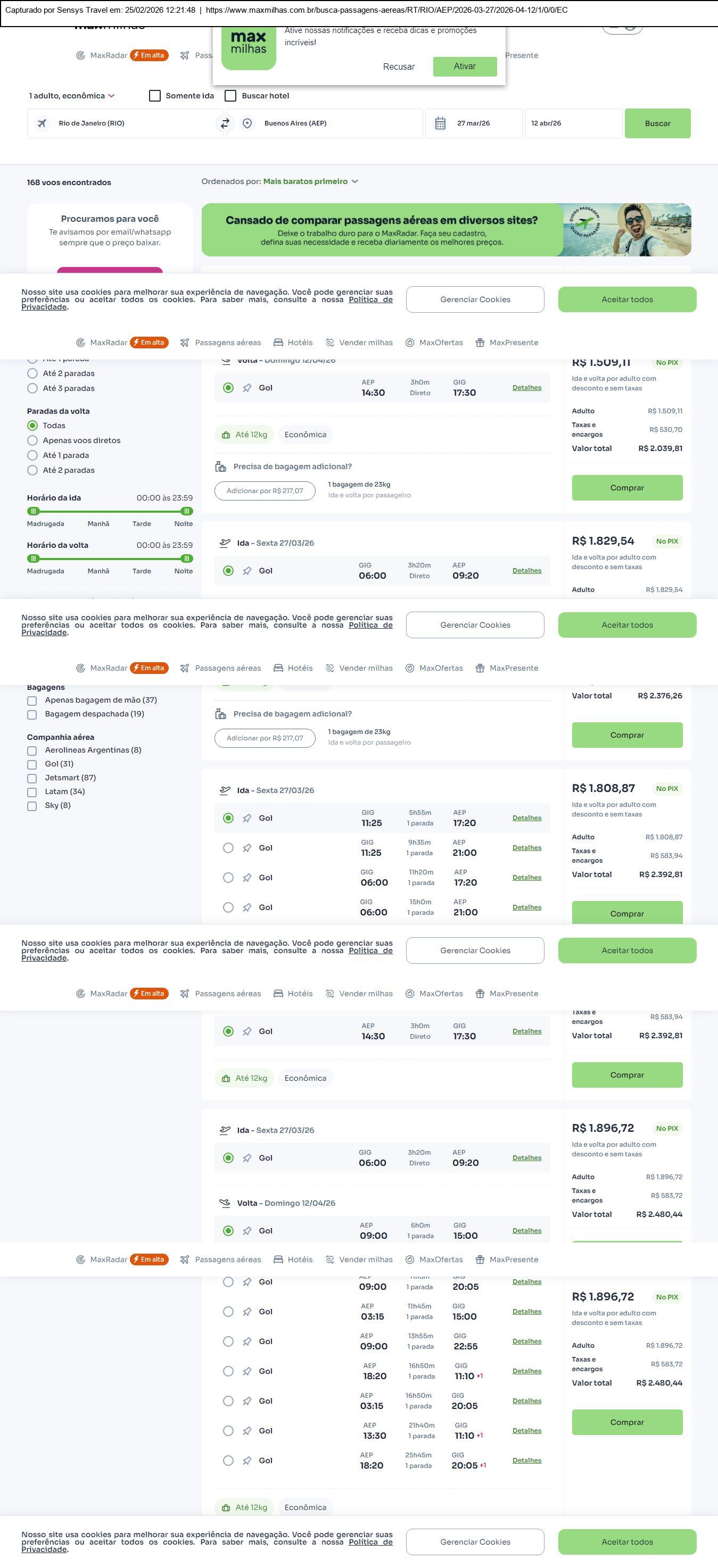
Task: Click airplane icon in Rio de Janeiro field
Action: [42, 123]
